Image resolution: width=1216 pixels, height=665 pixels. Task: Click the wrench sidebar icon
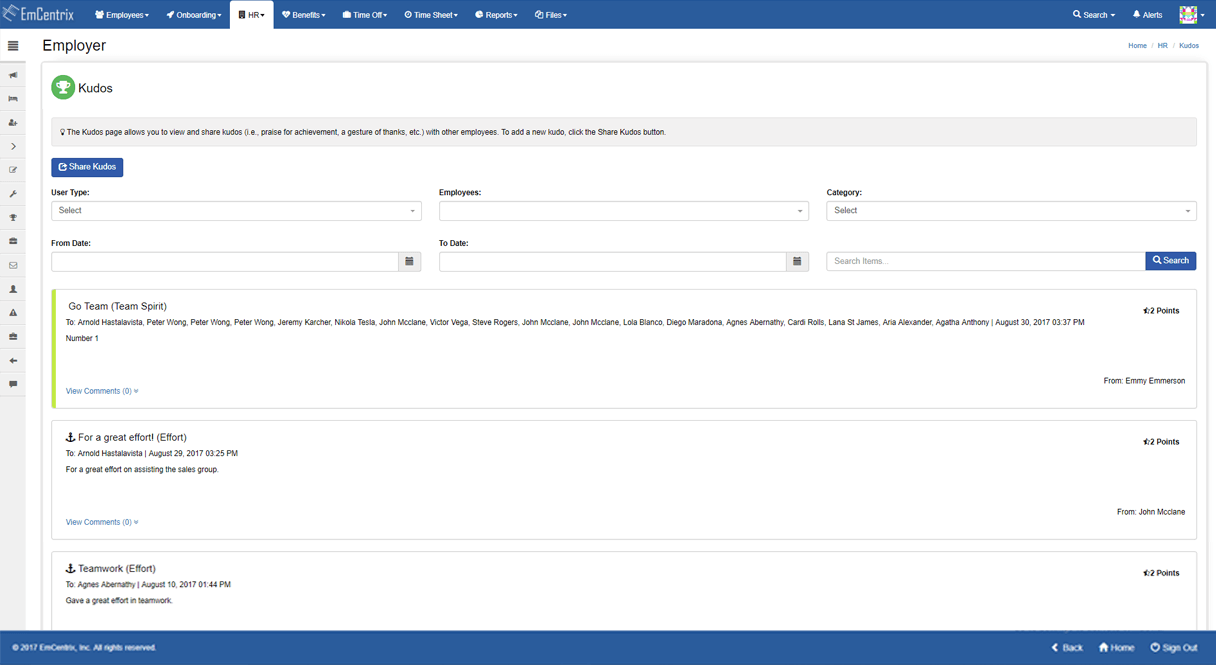(13, 194)
